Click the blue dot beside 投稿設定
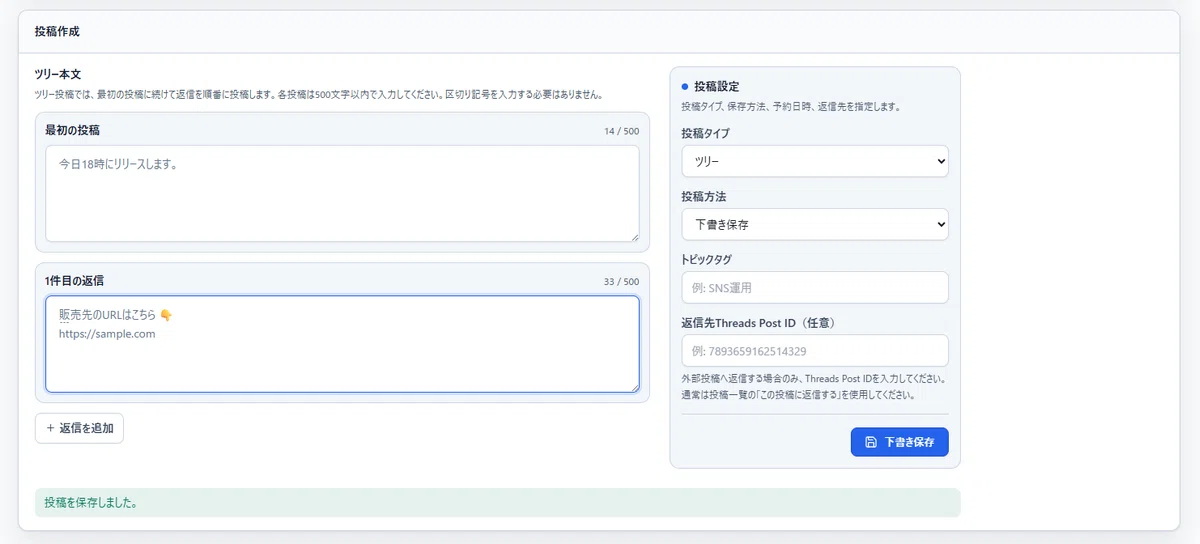This screenshot has height=544, width=1200. click(685, 87)
